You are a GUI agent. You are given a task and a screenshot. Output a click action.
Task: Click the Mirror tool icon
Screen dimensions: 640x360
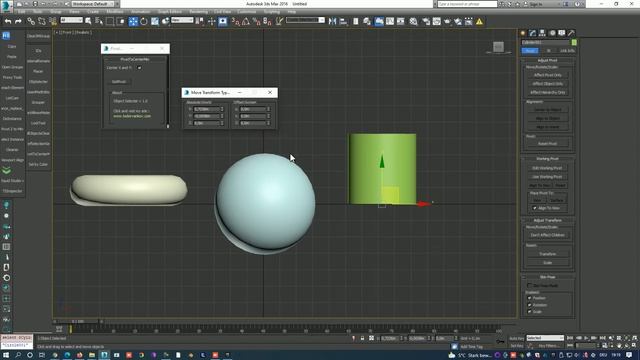click(333, 21)
